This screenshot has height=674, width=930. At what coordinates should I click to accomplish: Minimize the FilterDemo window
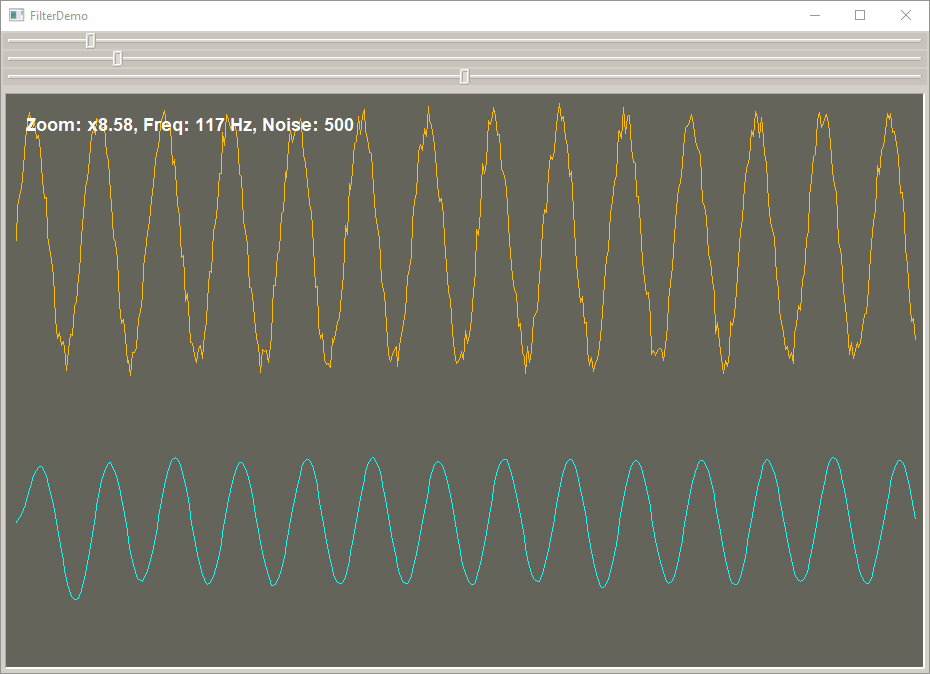click(815, 15)
